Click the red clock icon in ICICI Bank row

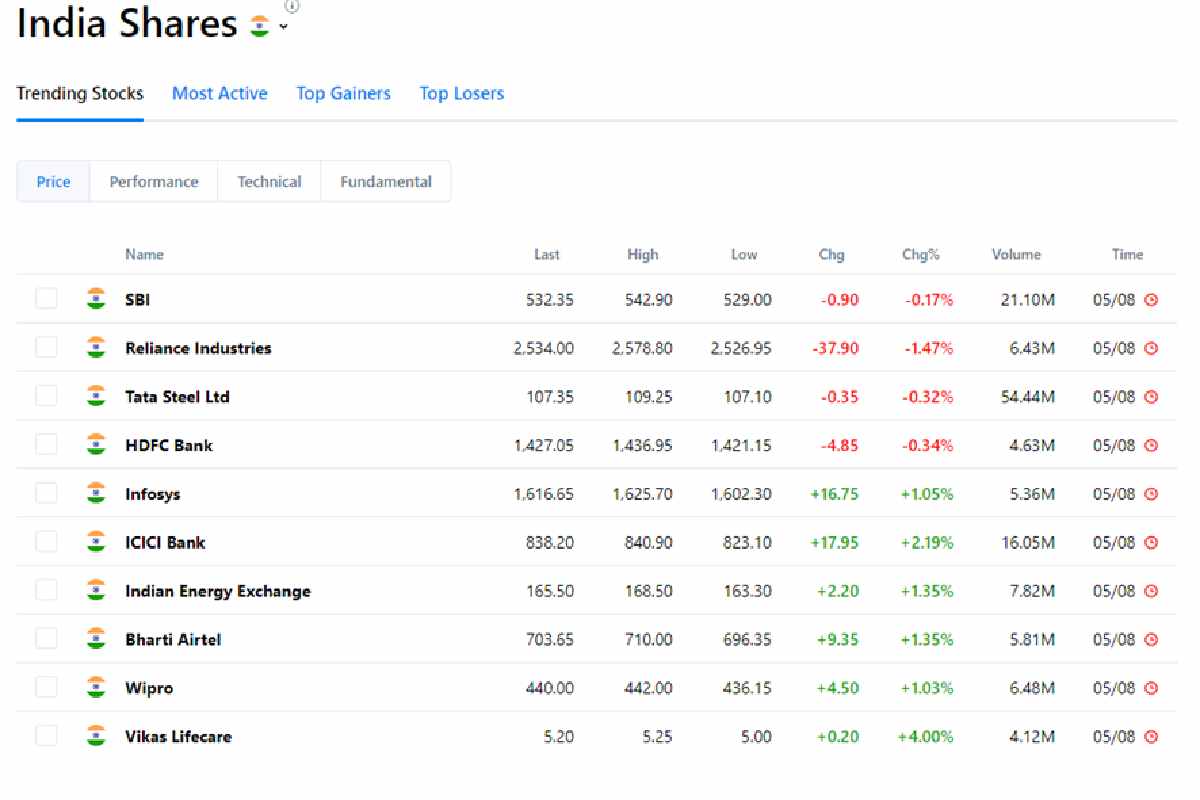(1151, 542)
